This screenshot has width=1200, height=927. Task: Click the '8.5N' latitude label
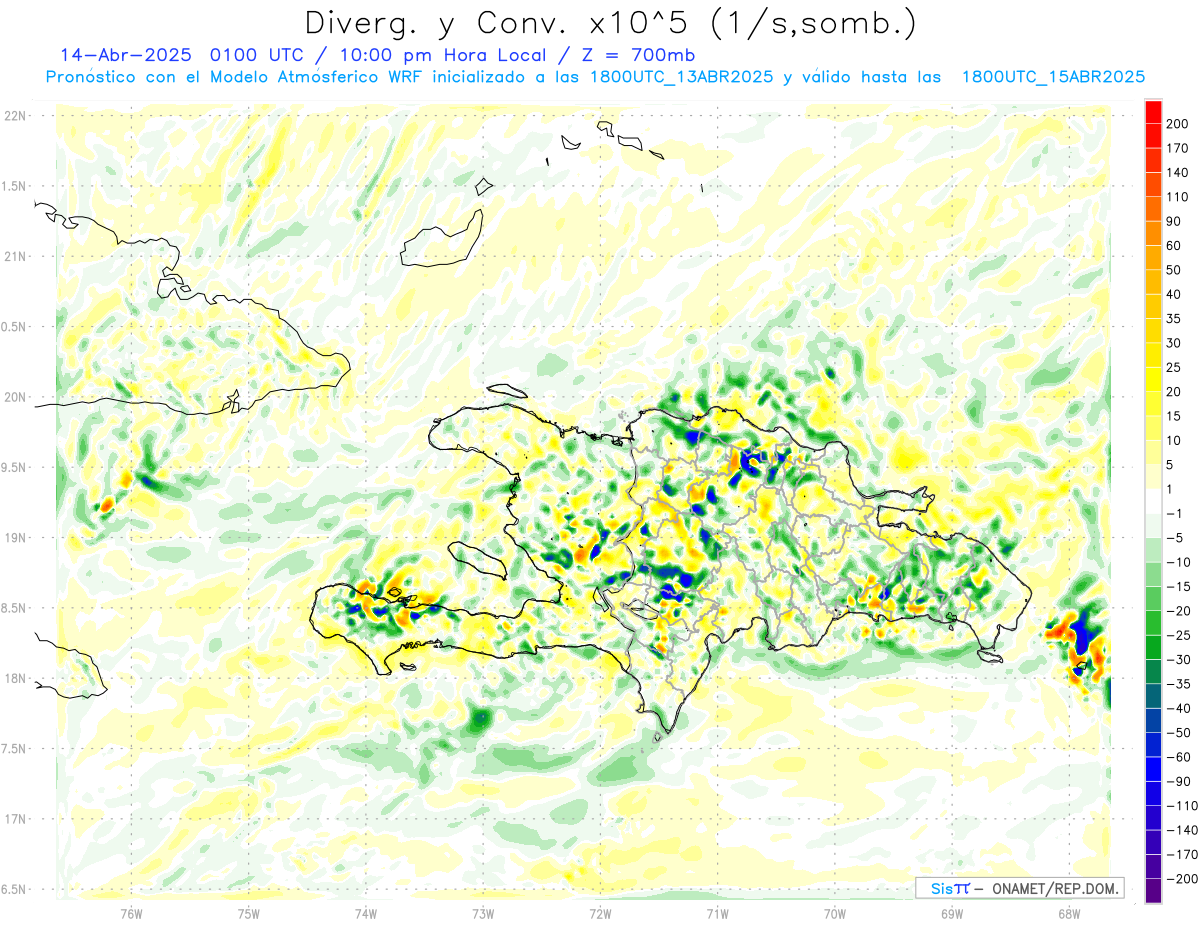[x=14, y=608]
